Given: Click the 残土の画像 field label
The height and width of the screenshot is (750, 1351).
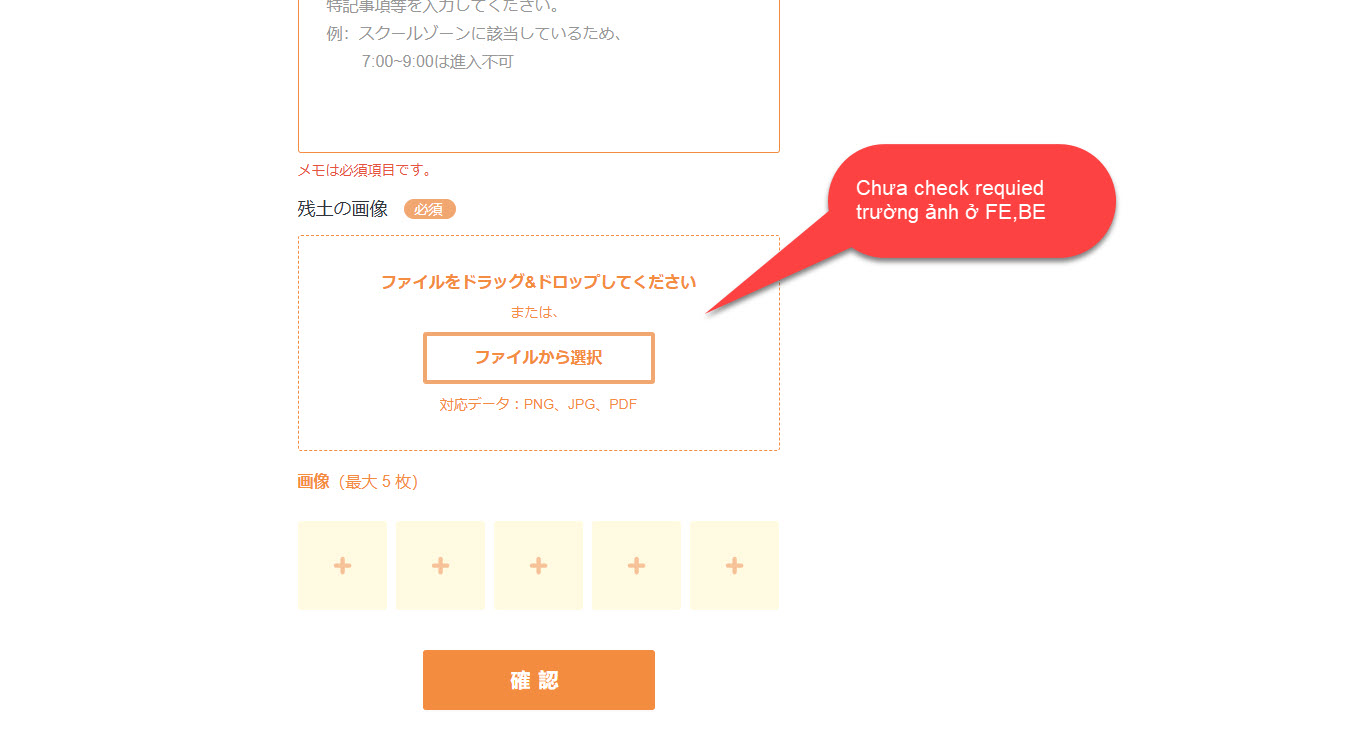Looking at the screenshot, I should tap(342, 210).
